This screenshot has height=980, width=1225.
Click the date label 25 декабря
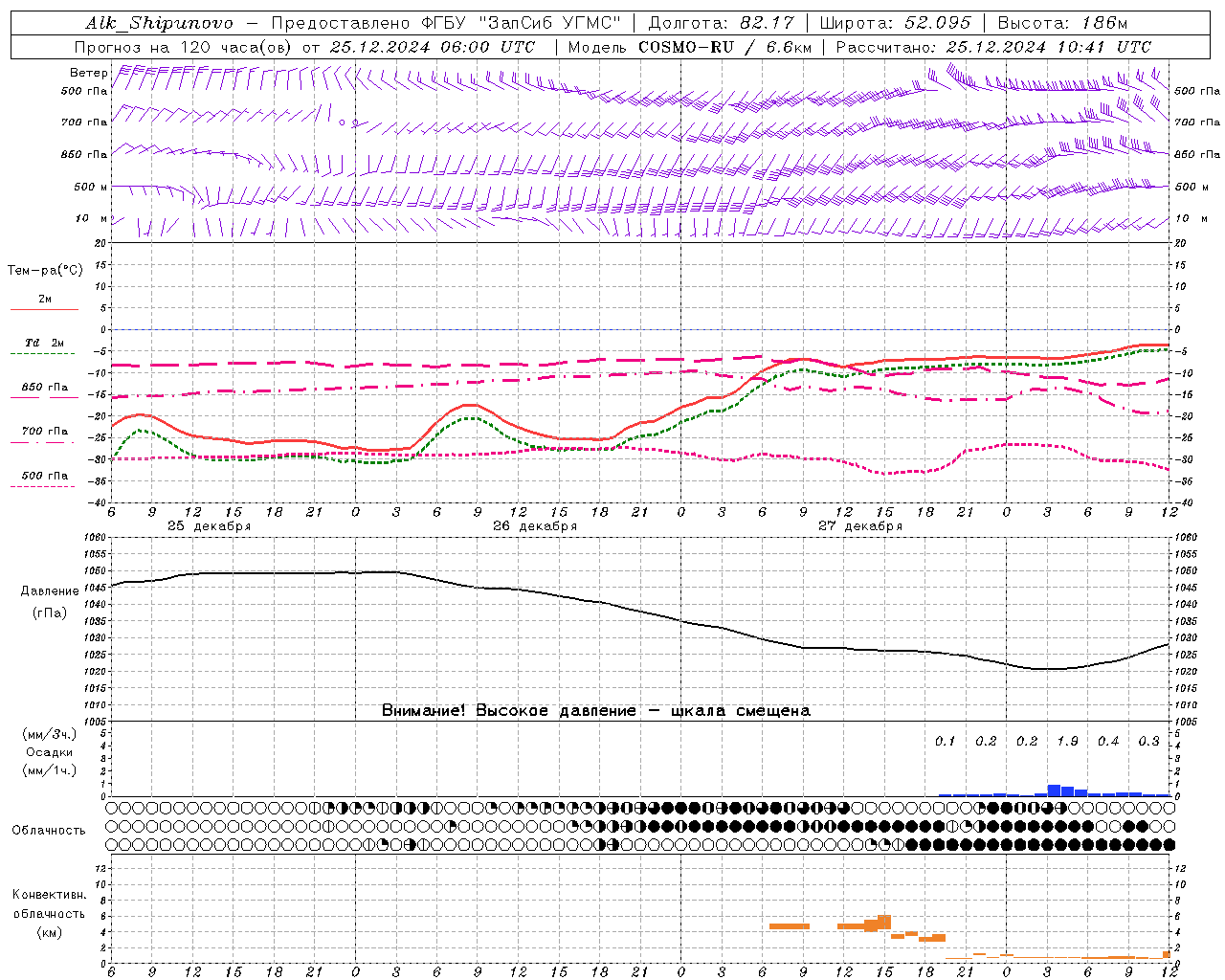point(210,526)
